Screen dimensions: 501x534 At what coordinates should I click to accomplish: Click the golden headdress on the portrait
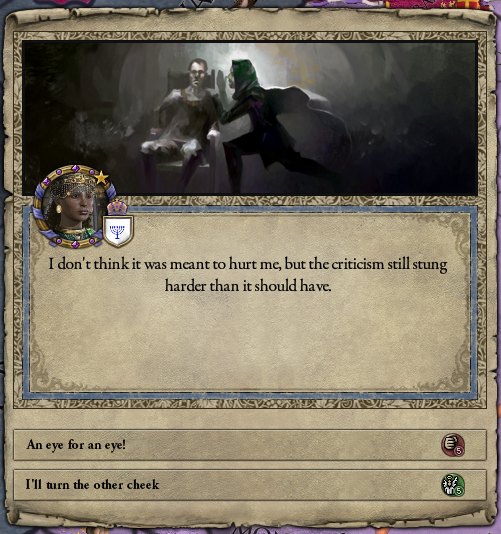pos(73,184)
